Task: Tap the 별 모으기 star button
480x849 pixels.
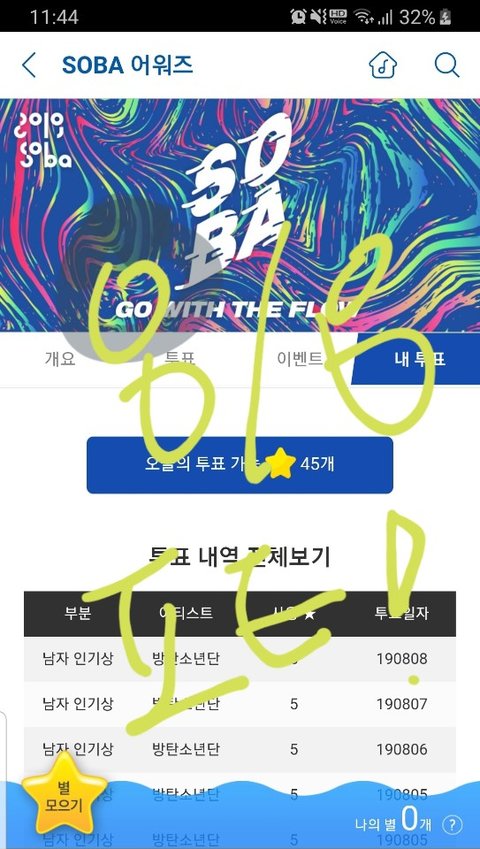Action: [x=64, y=795]
